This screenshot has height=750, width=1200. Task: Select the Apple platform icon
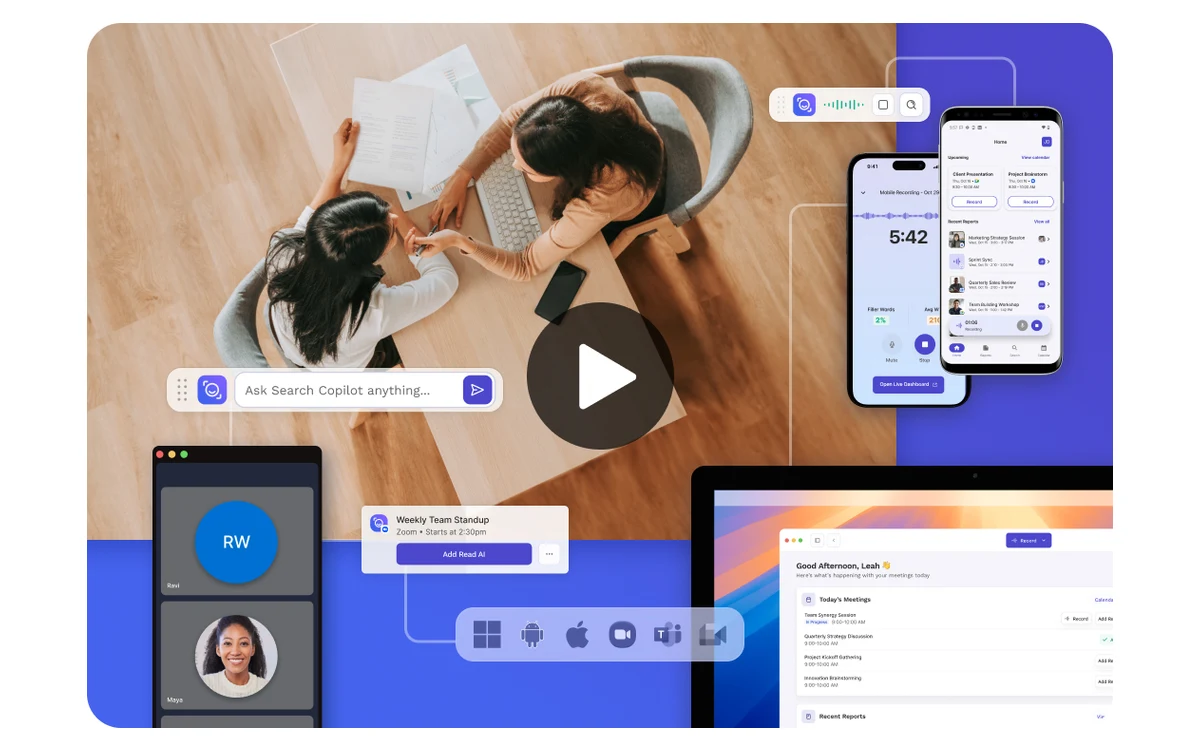coord(577,634)
